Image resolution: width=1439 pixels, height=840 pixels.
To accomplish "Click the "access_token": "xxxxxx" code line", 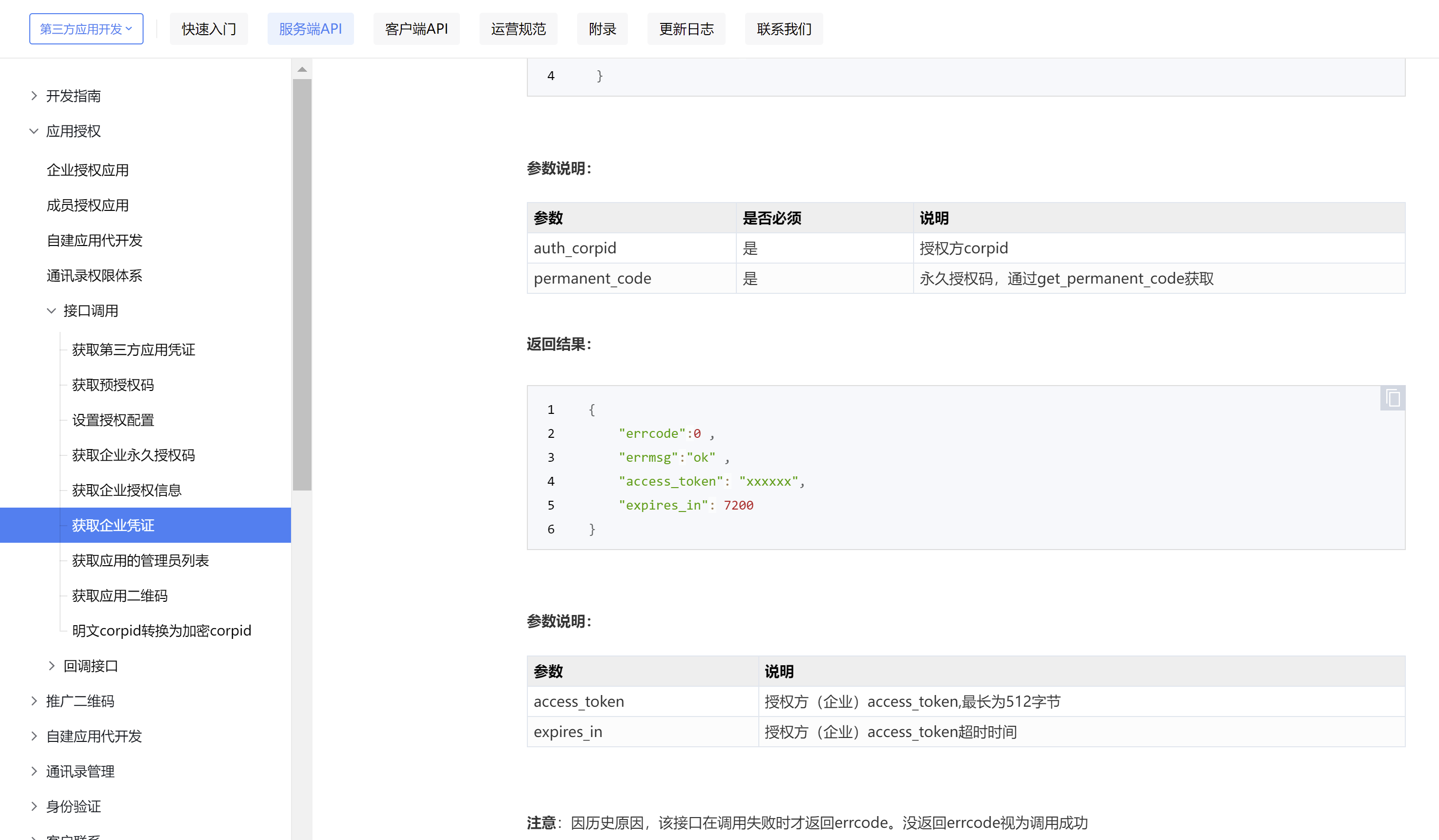I will 711,481.
